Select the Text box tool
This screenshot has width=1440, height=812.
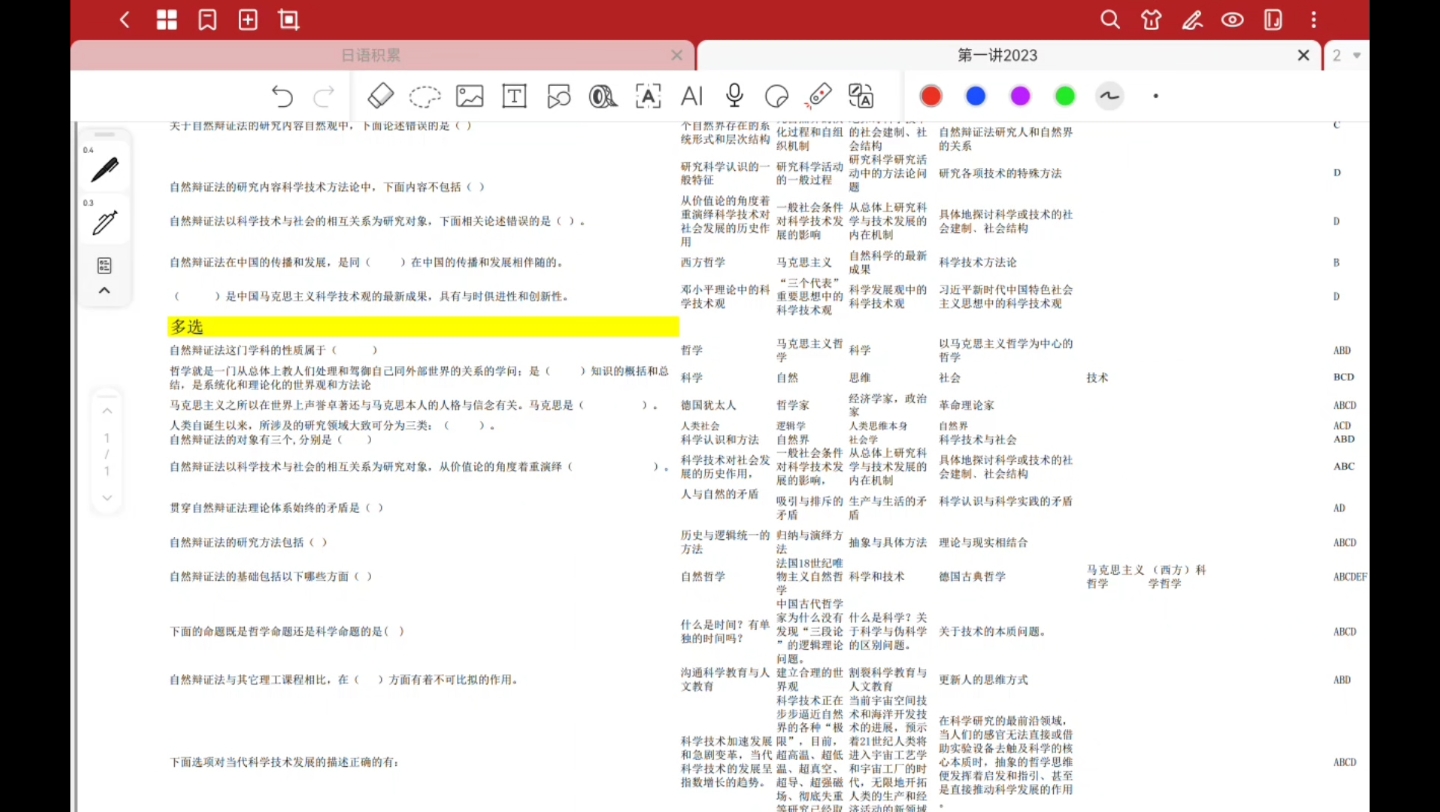click(514, 96)
